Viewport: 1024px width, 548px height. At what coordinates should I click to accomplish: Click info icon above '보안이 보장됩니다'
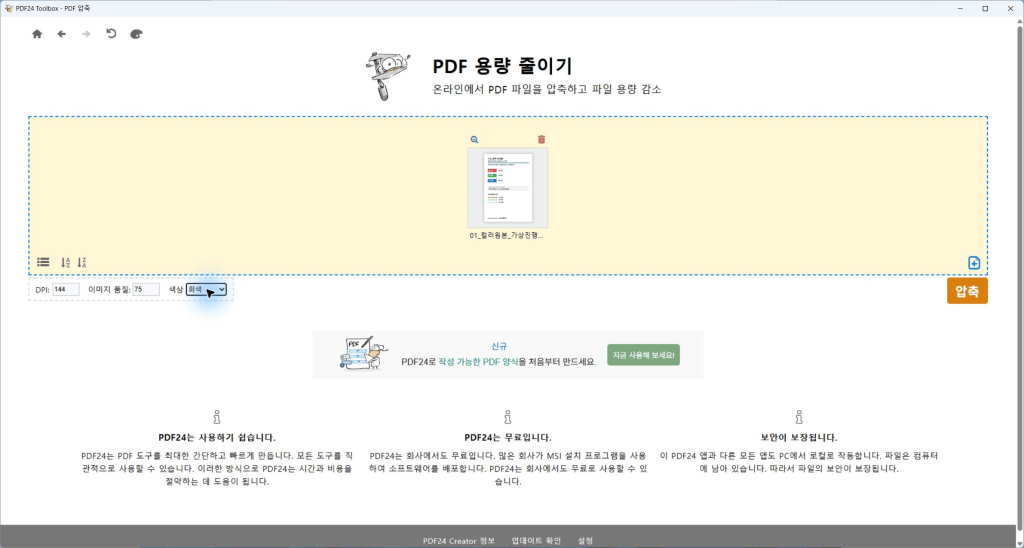[799, 417]
